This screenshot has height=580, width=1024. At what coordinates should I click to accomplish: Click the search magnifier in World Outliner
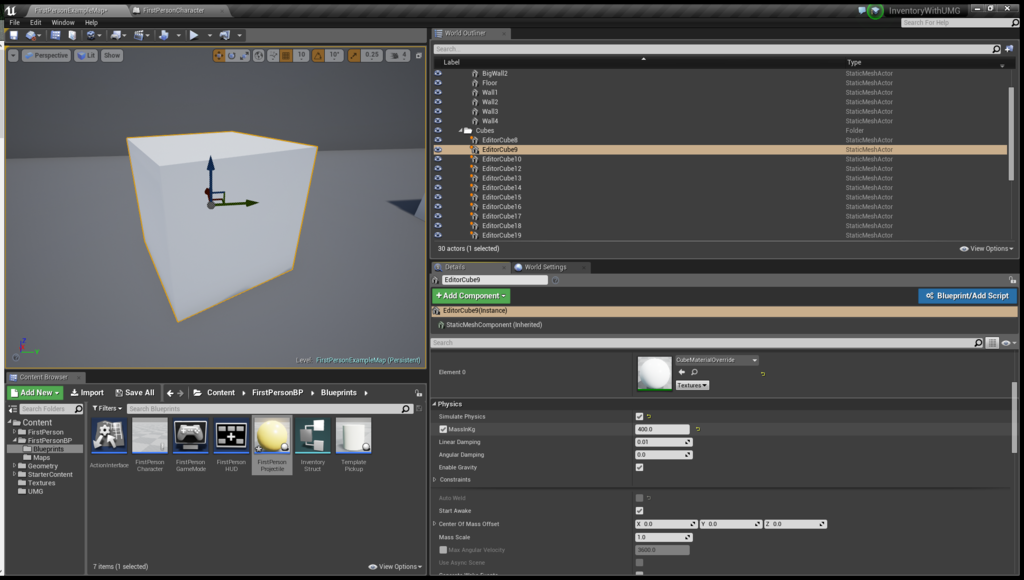pyautogui.click(x=996, y=49)
